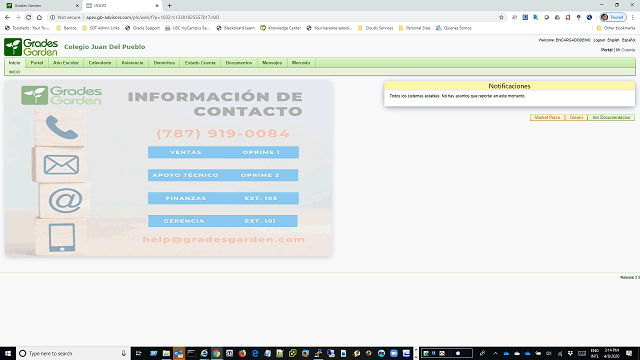Screen dimensions: 640x360
Task: Click the Ver Documentación button
Action: point(611,118)
